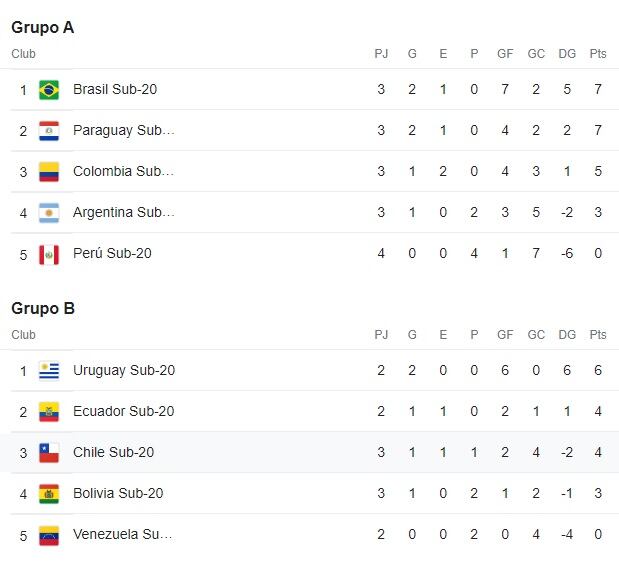
Task: Select the Chile Sub-20 team name
Action: 113,452
